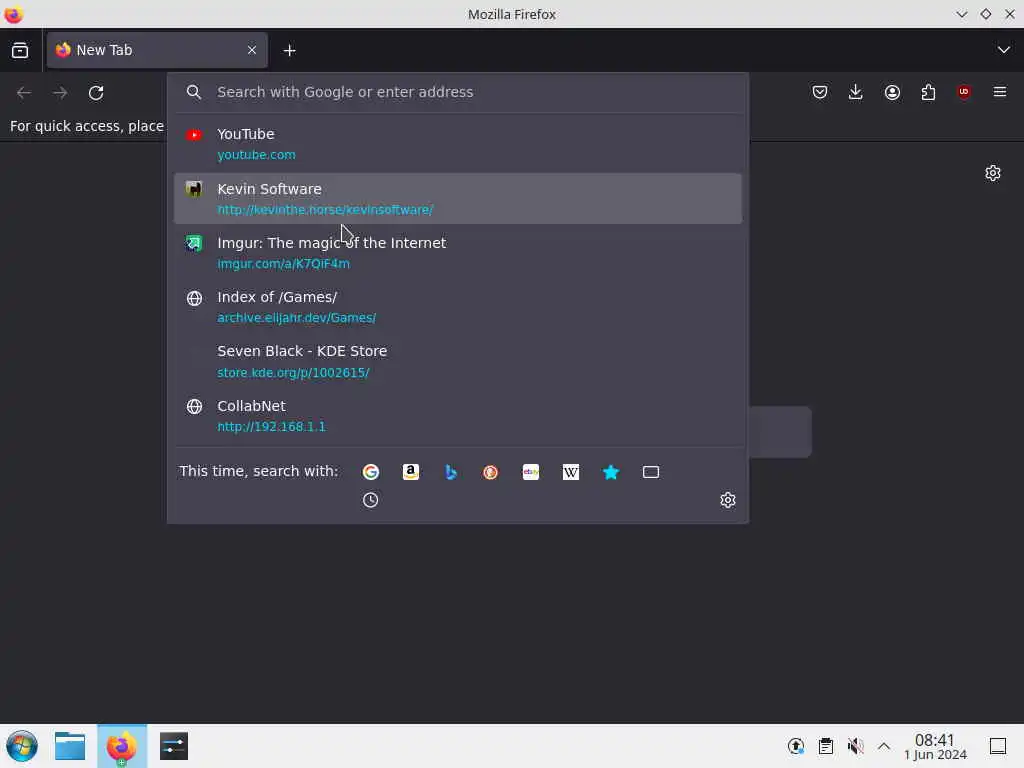Open Seven Black - KDE Store suggestion

457,361
